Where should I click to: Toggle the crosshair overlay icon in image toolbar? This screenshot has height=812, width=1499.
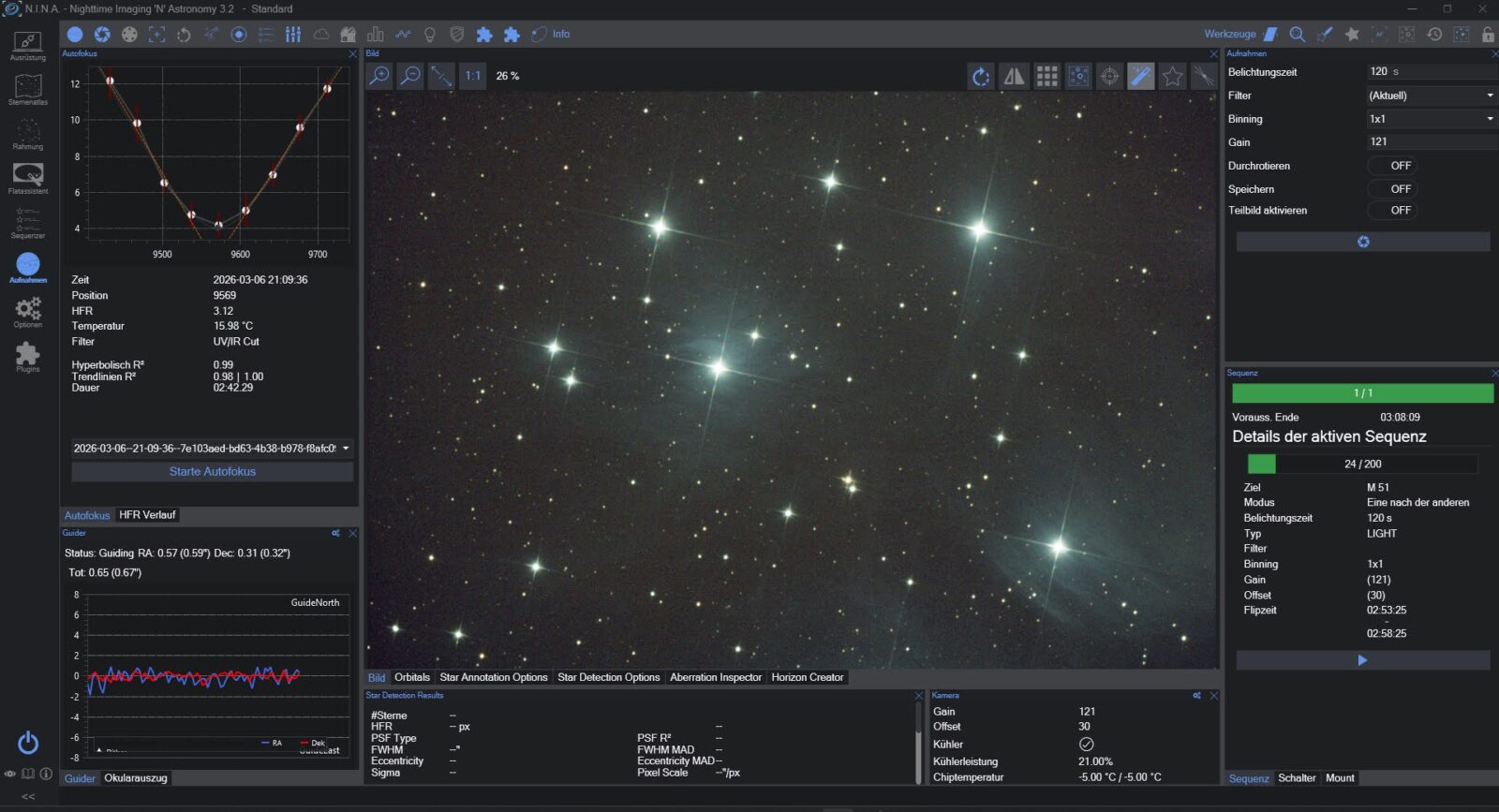coord(1109,77)
